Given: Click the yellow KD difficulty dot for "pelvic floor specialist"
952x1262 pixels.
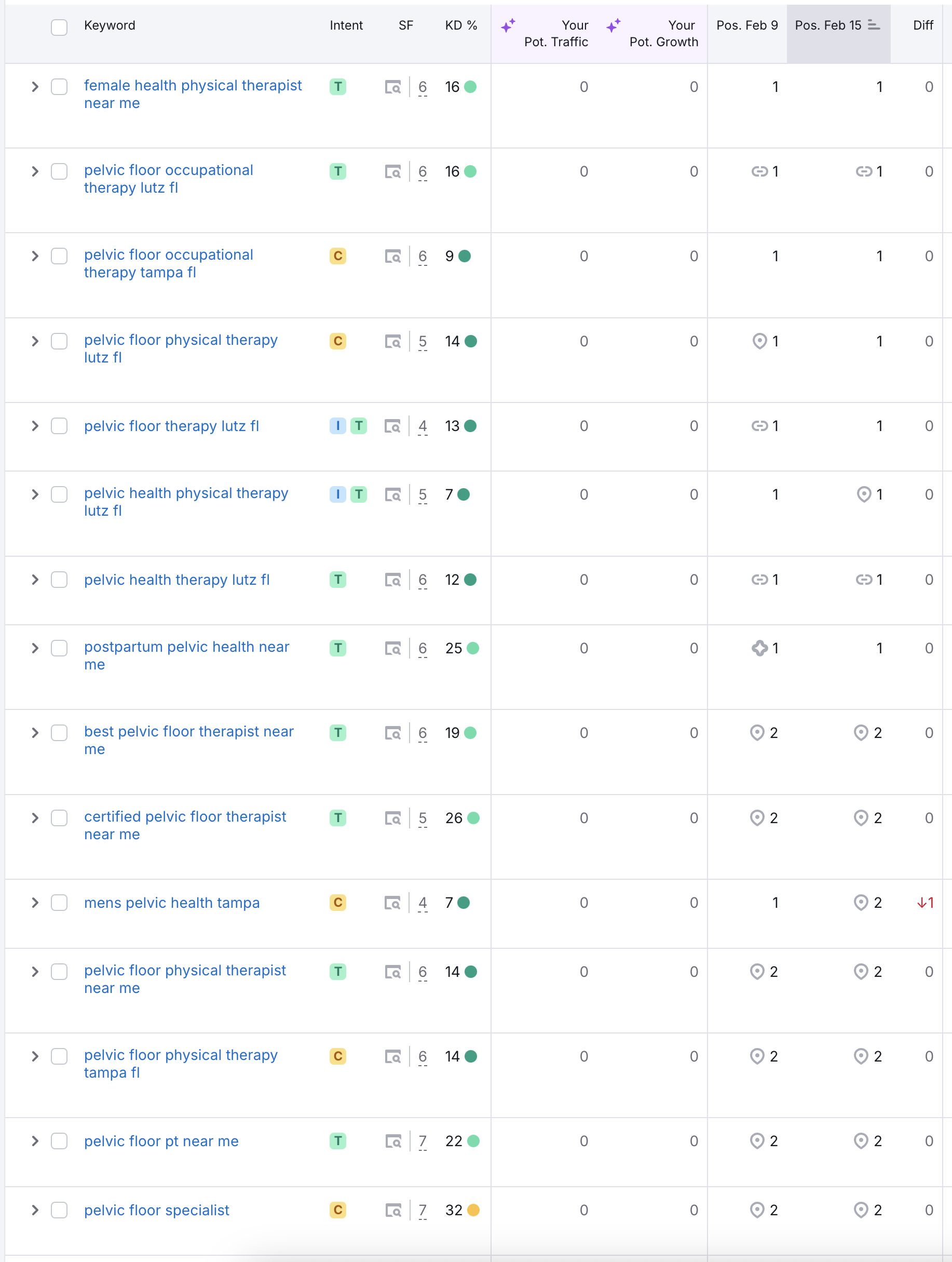Looking at the screenshot, I should tap(473, 1210).
